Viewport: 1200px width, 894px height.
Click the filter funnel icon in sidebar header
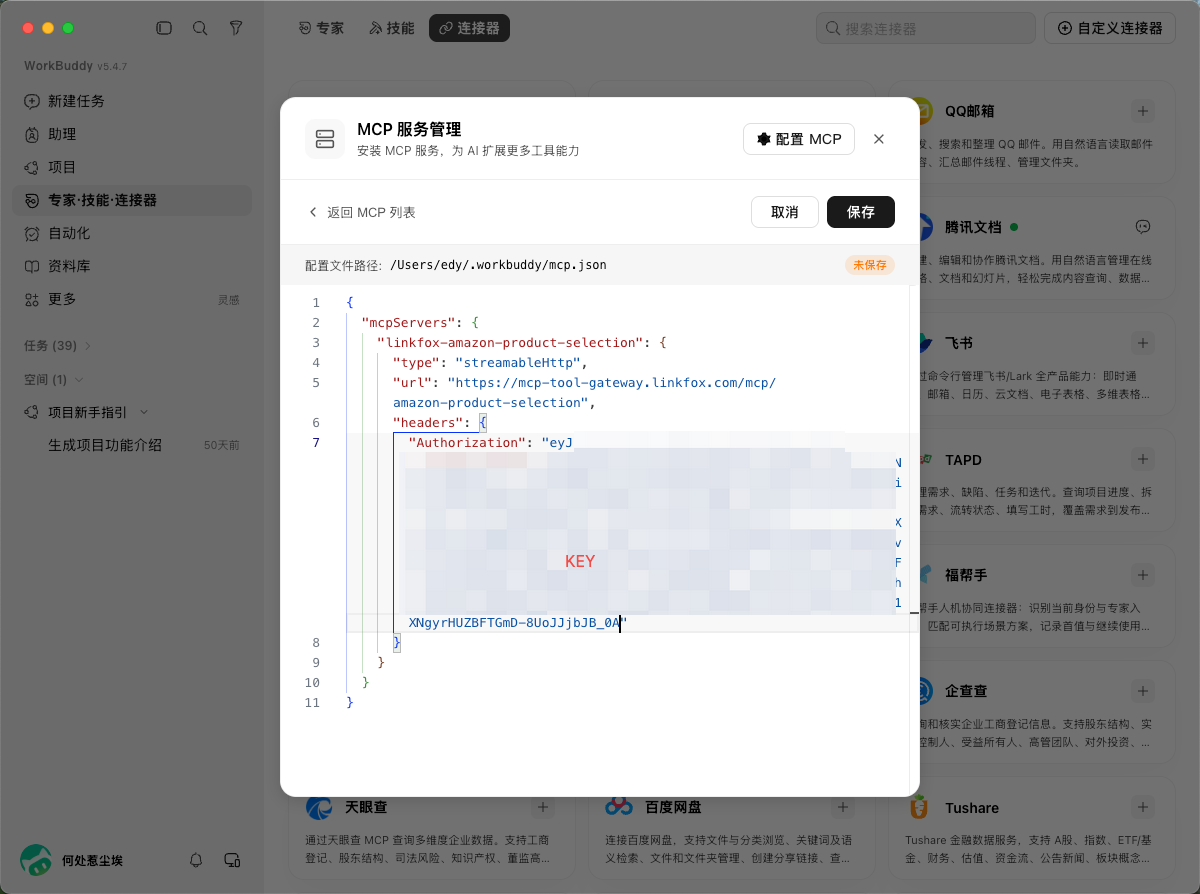pos(236,28)
